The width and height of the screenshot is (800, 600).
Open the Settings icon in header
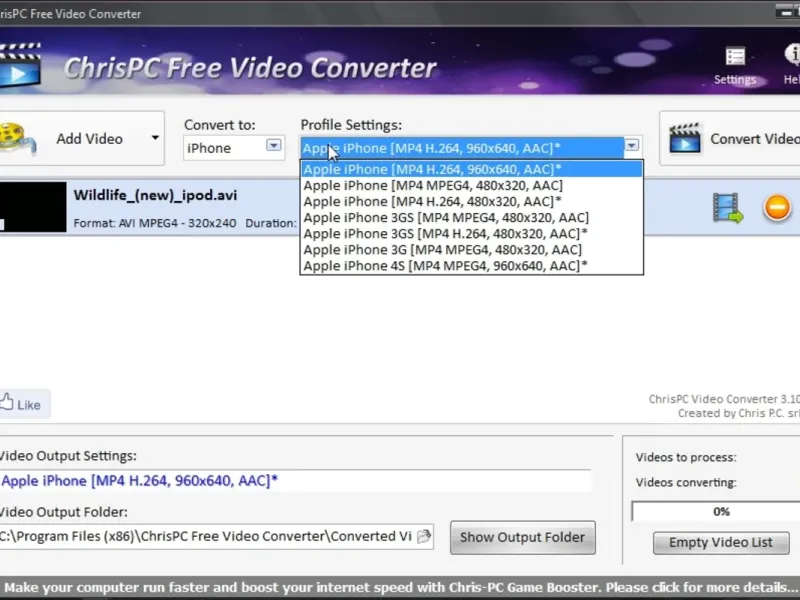pyautogui.click(x=735, y=65)
